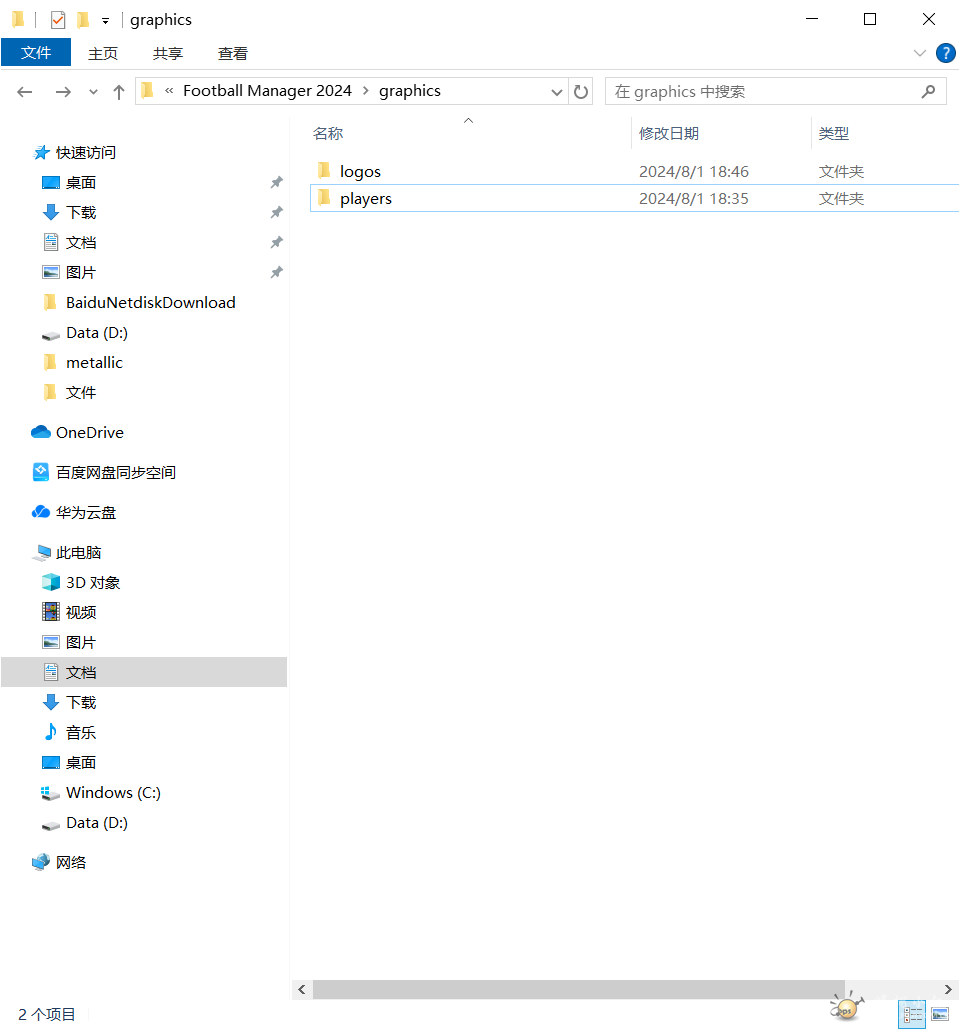The height and width of the screenshot is (1030, 960).
Task: Open 3D 对象 under This PC
Action: pyautogui.click(x=93, y=583)
